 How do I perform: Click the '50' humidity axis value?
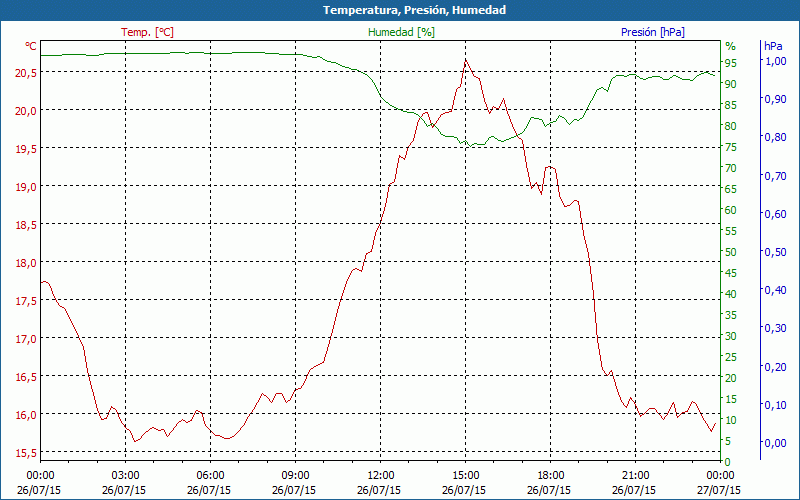pyautogui.click(x=731, y=252)
